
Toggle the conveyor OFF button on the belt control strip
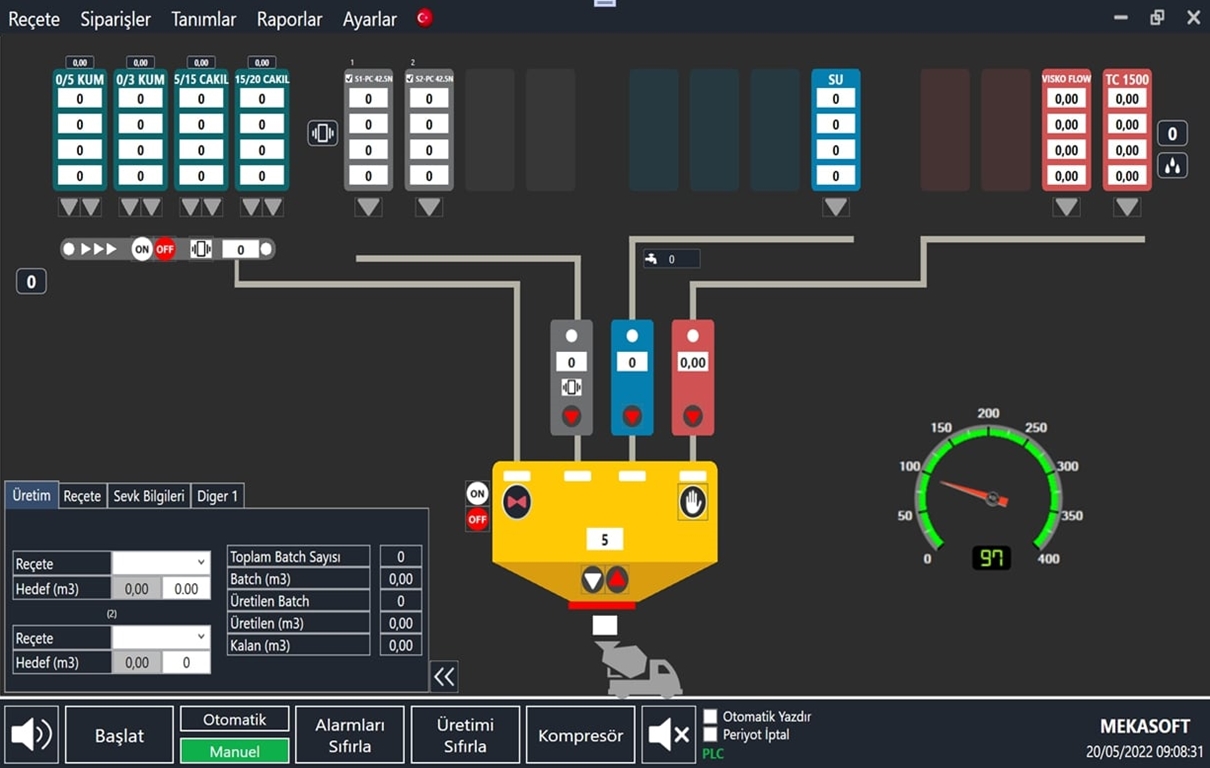[x=164, y=249]
